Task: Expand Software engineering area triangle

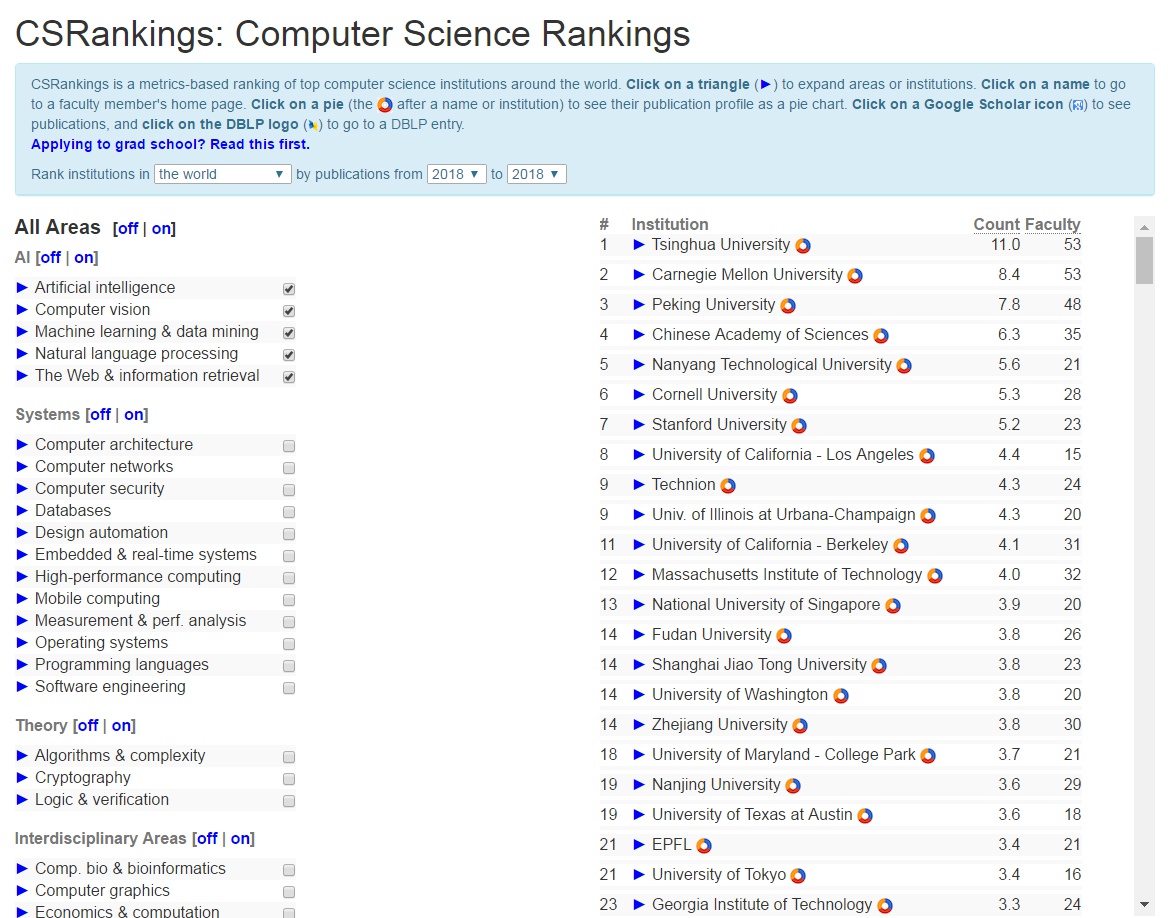Action: (22, 686)
